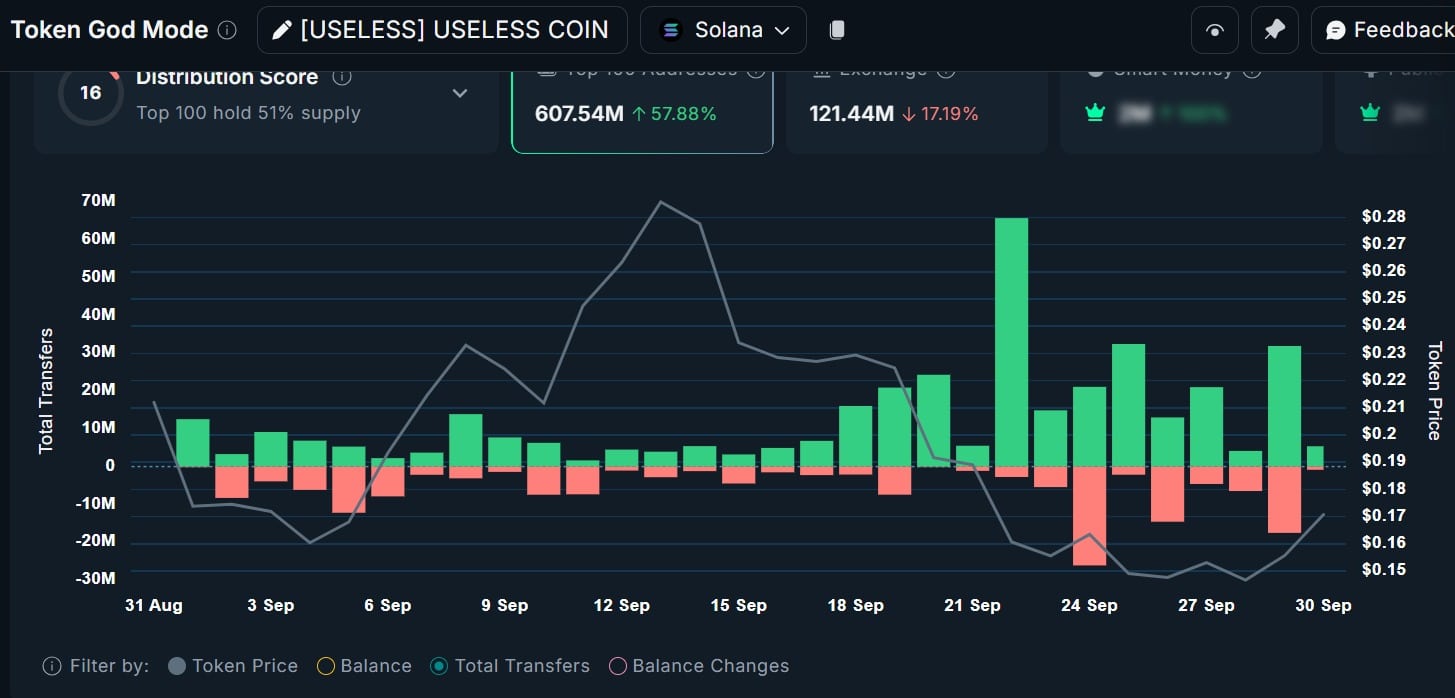Expand the Distribution Score panel chevron
1455x698 pixels.
pos(460,93)
